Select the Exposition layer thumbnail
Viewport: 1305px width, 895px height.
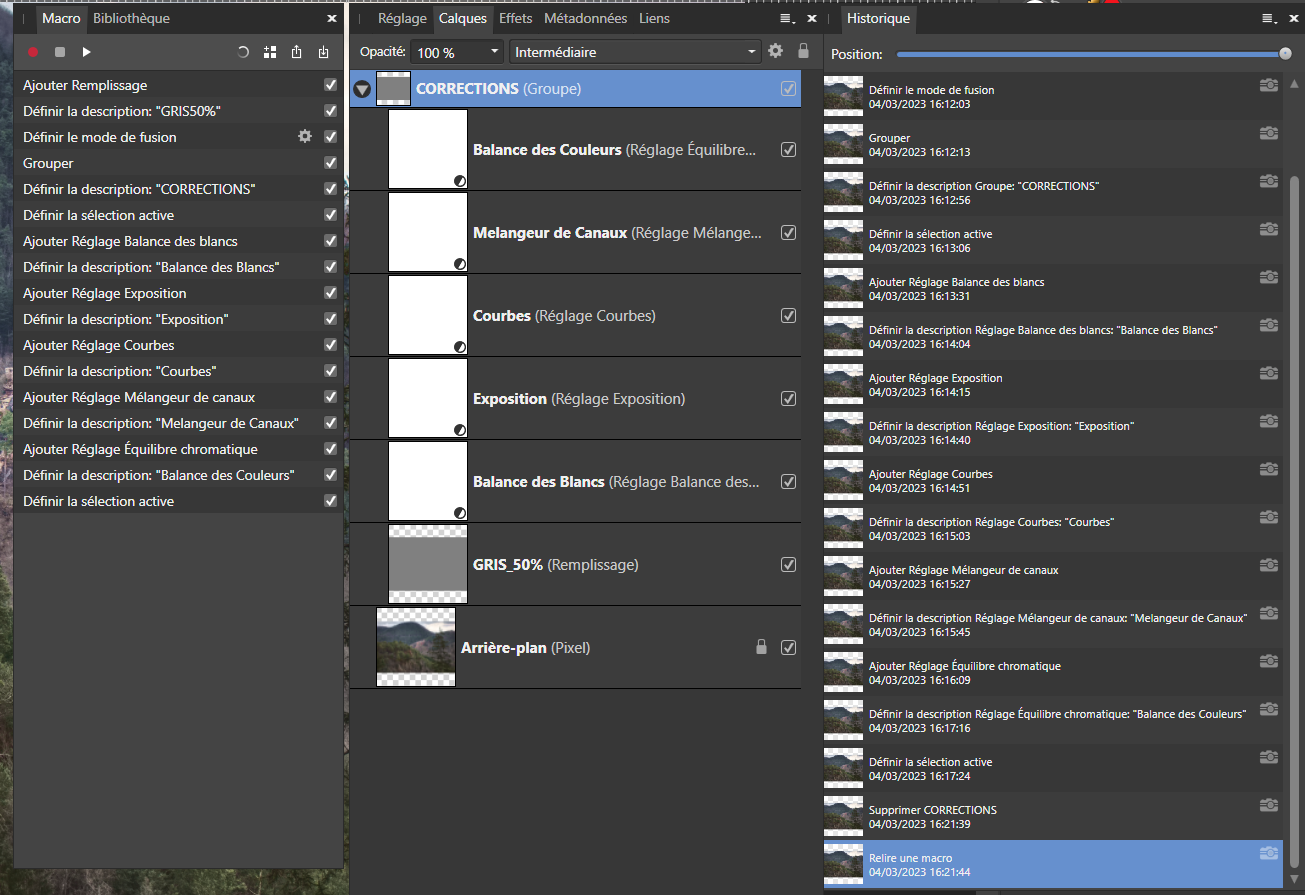[x=428, y=399]
